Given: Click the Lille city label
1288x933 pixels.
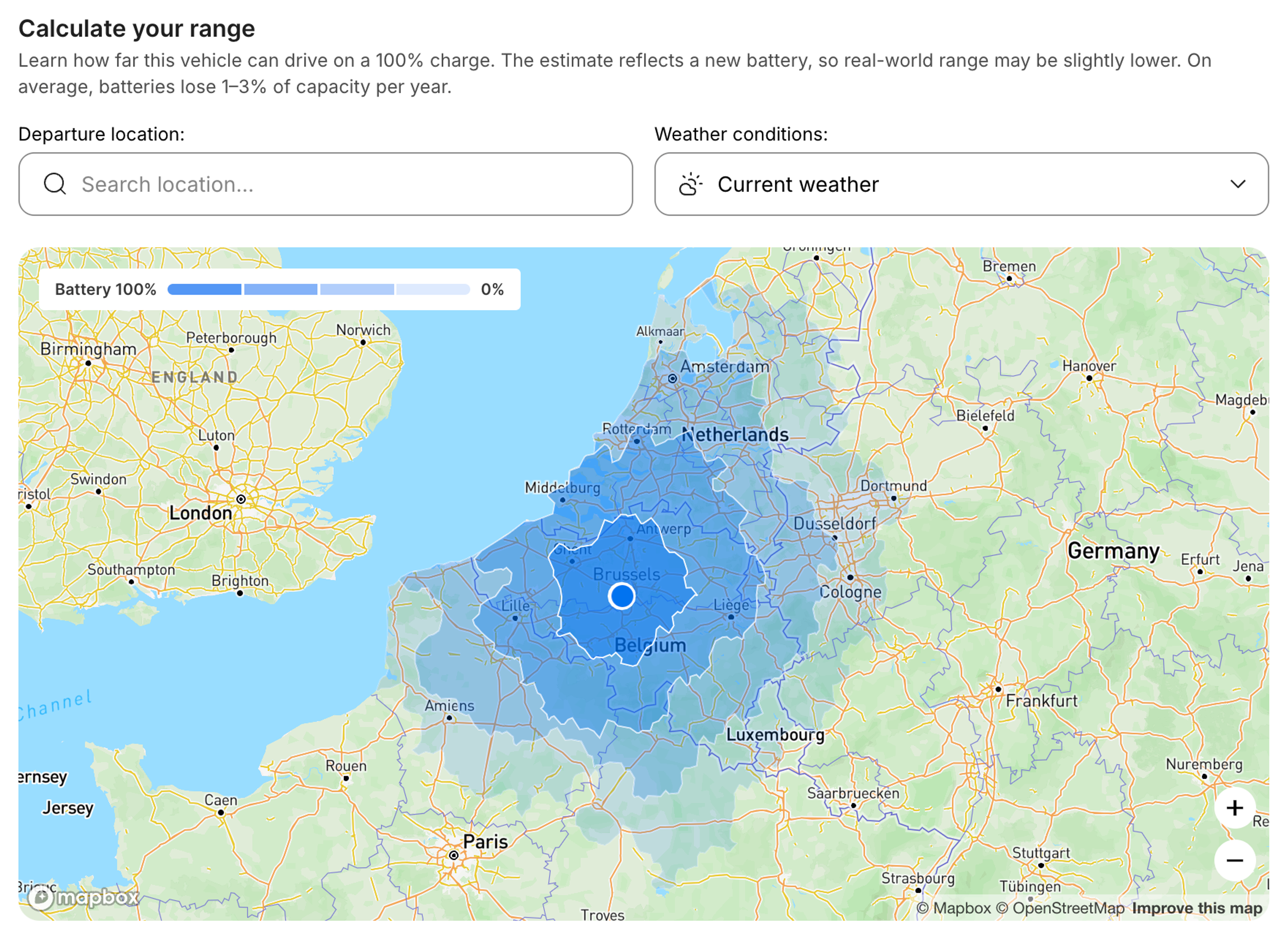Looking at the screenshot, I should pyautogui.click(x=515, y=606).
